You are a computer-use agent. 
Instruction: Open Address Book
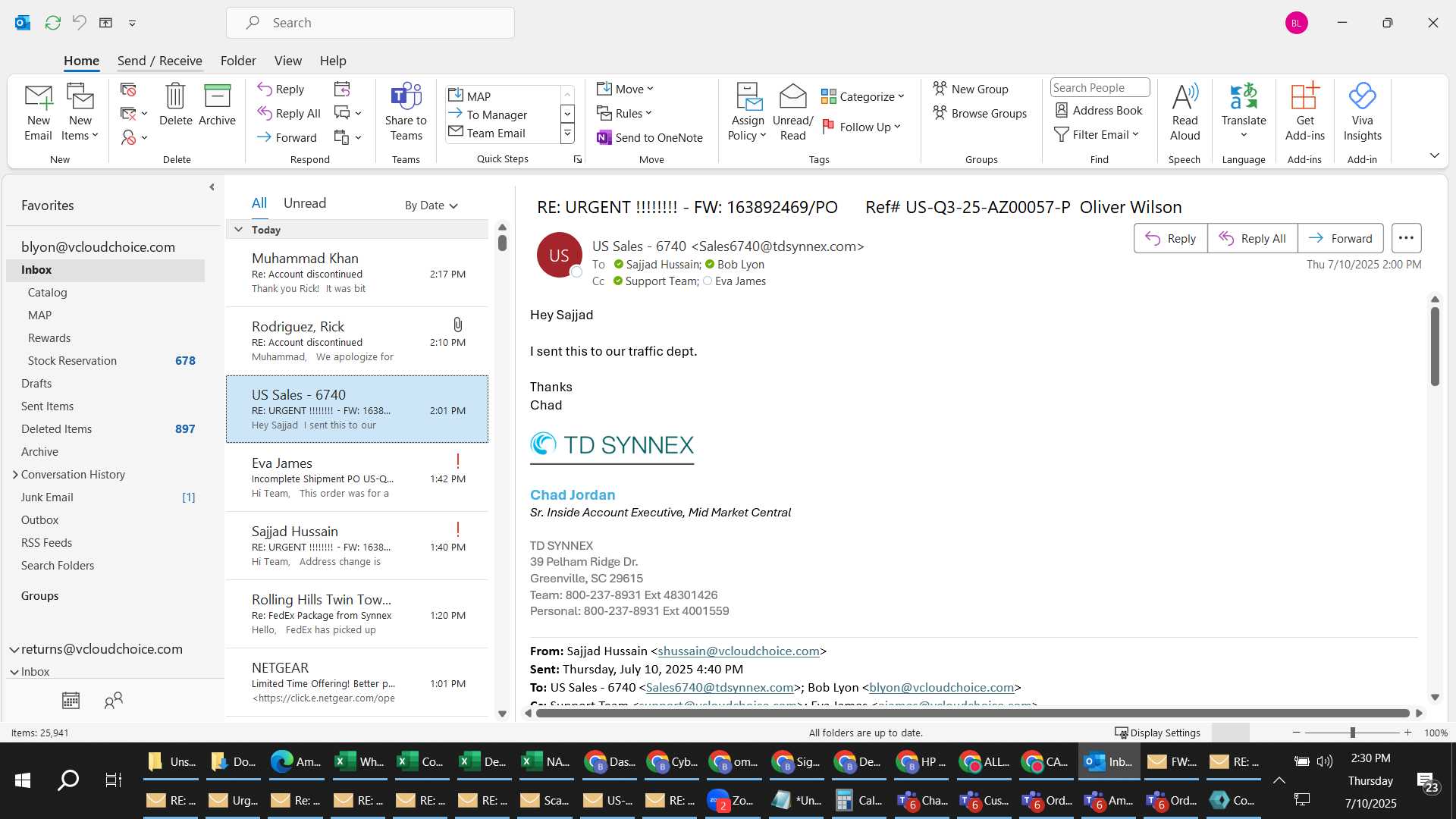(1099, 111)
